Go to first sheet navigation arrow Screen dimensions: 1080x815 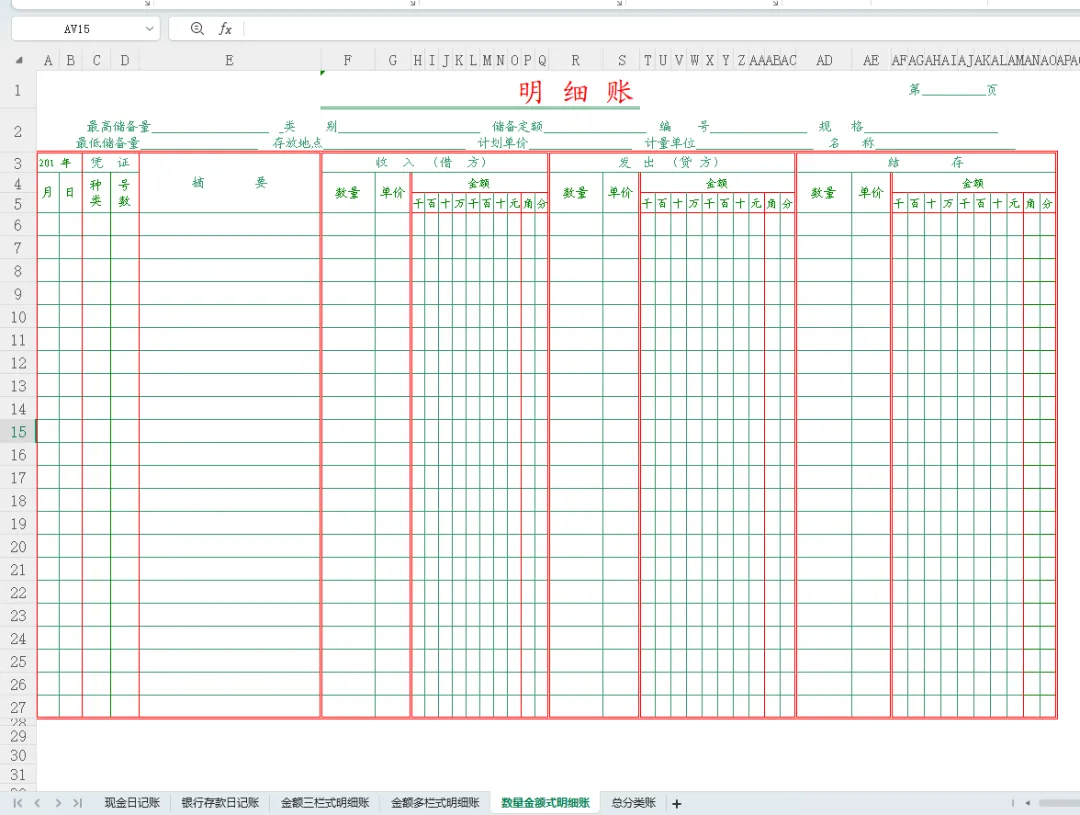17,803
